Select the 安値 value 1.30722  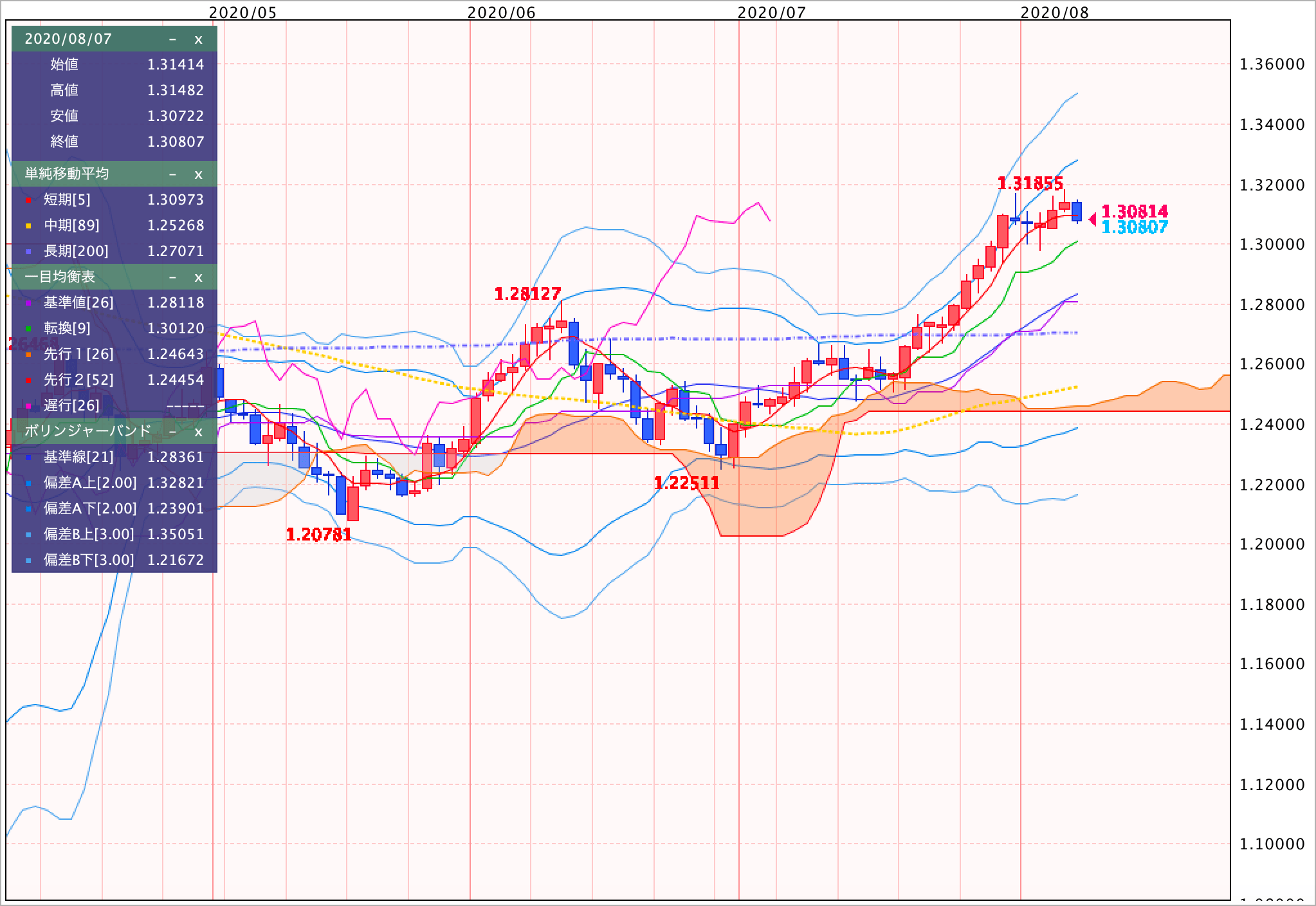coord(176,116)
